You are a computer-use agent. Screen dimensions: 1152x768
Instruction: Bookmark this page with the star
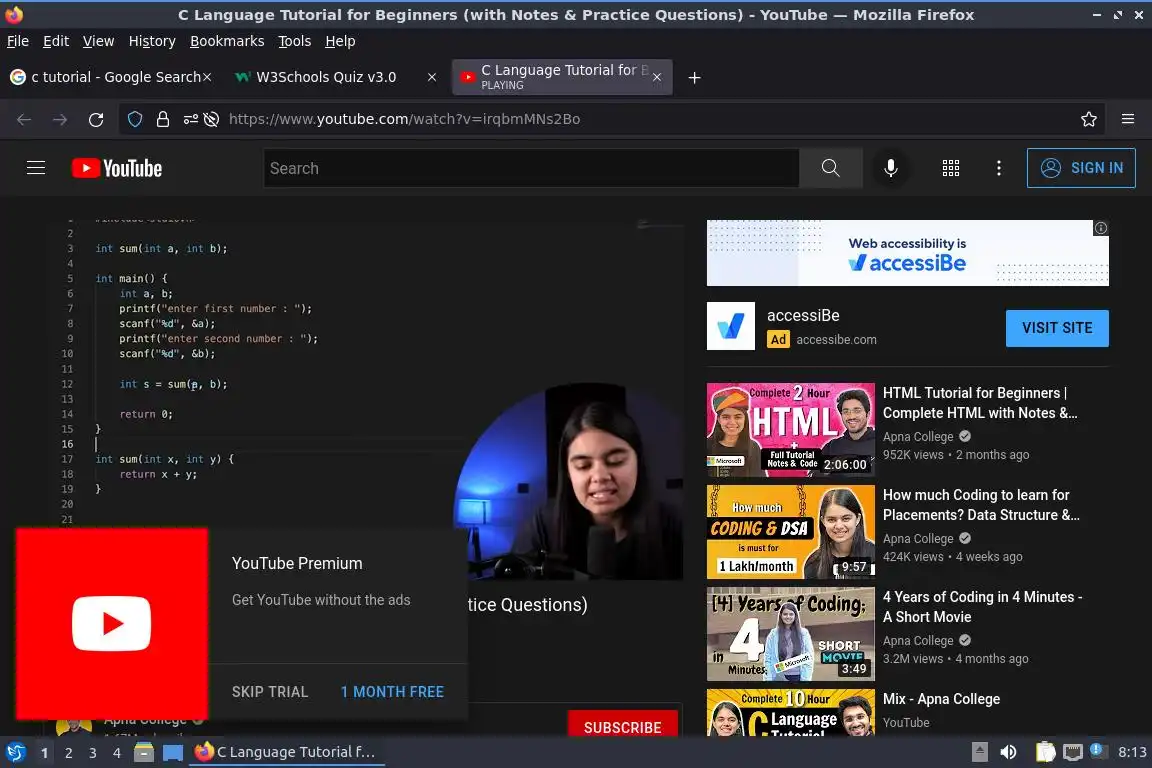[1089, 119]
